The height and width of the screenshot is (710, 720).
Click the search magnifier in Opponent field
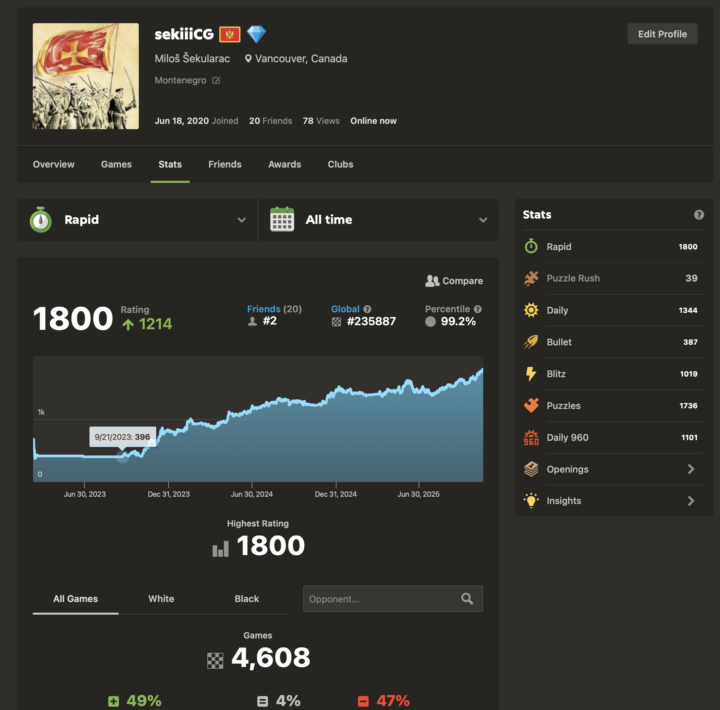(x=467, y=599)
